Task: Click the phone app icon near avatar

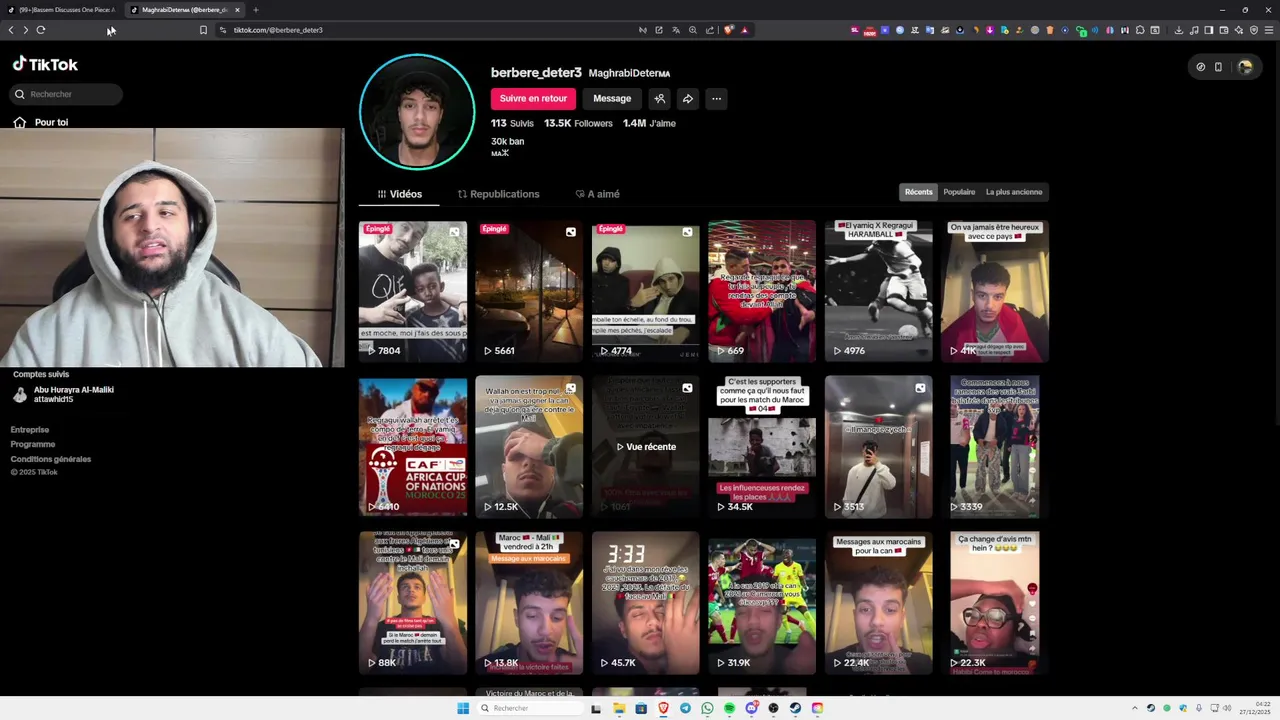Action: [1218, 67]
